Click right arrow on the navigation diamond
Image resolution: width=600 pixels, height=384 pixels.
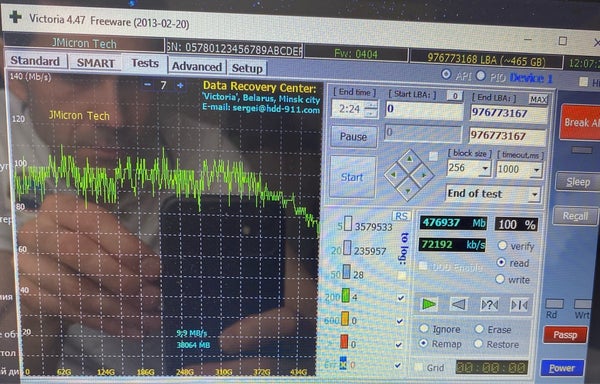pyautogui.click(x=423, y=176)
